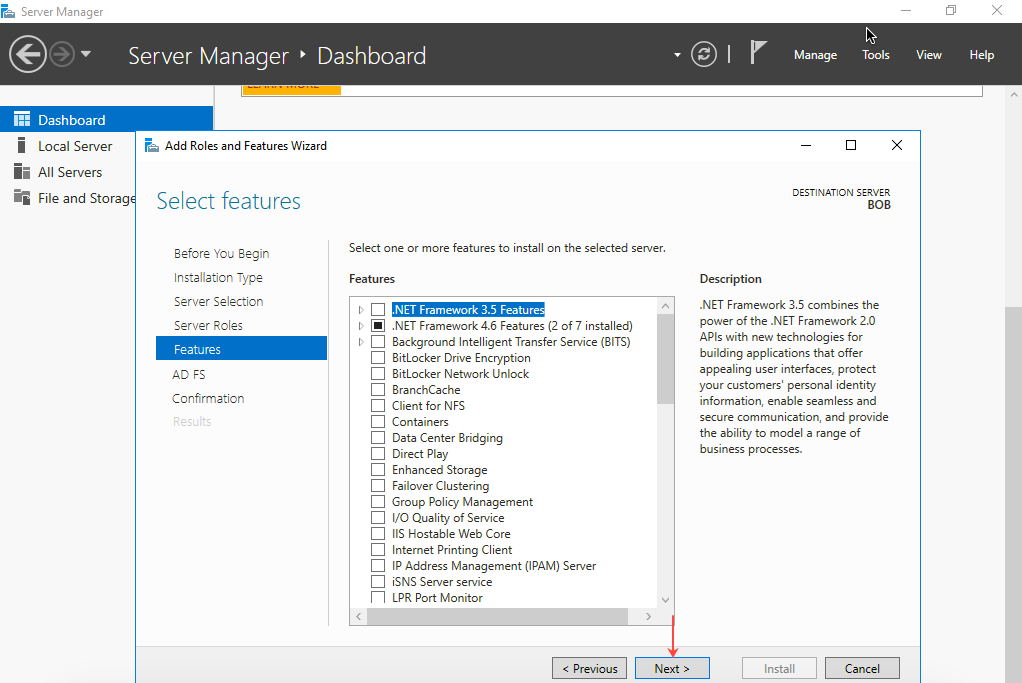
Task: Click the Server Manager title bar app icon
Action: pos(8,11)
